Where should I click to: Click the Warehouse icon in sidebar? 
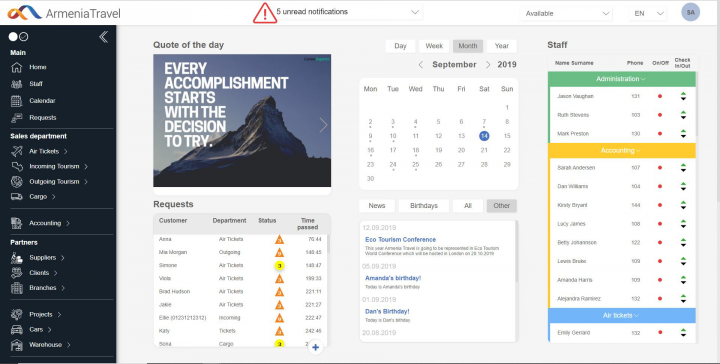[17, 345]
